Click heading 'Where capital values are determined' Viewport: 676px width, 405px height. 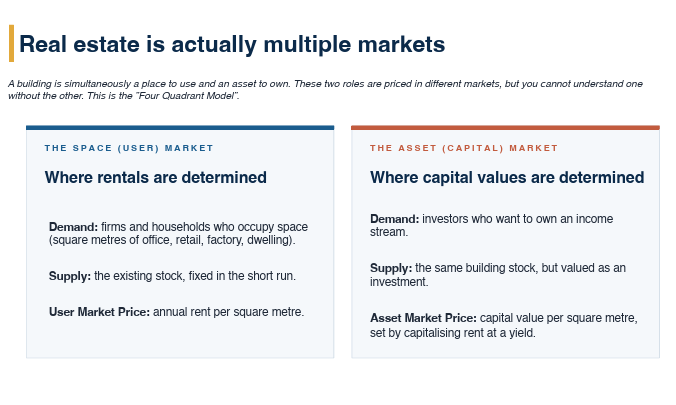507,177
